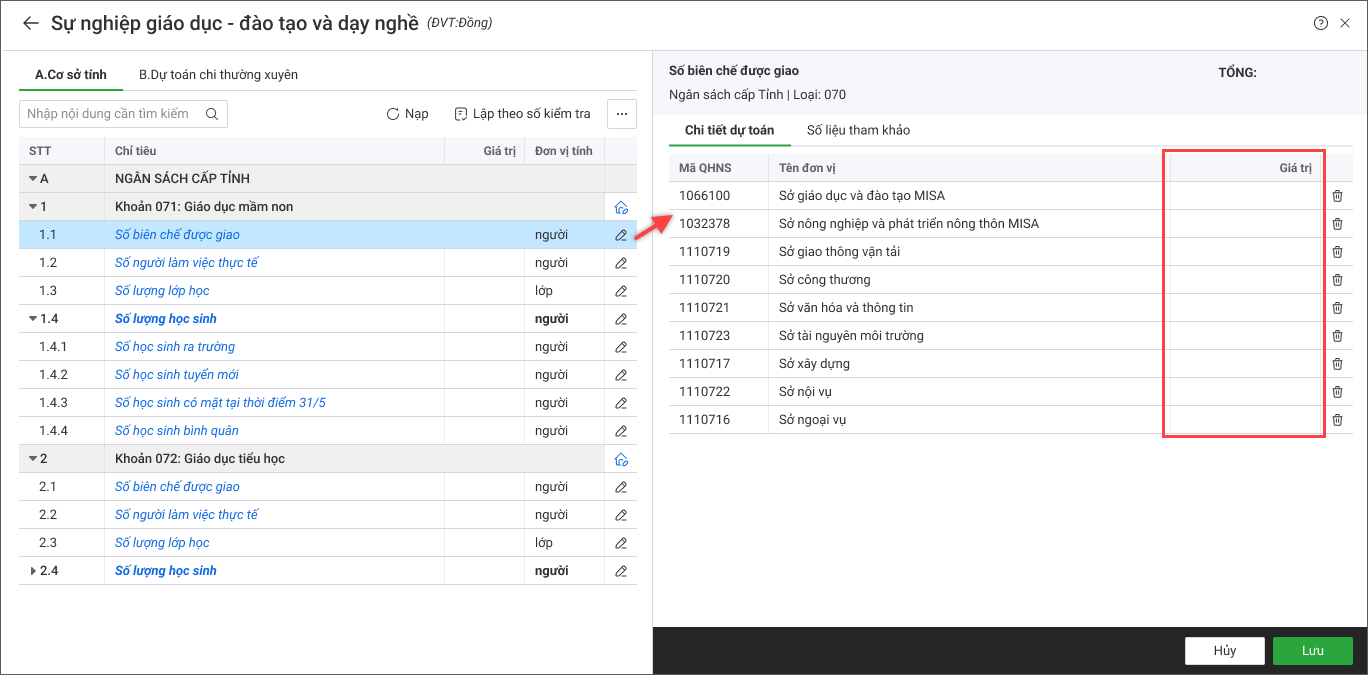Click trash icon for Sở công thương
The width and height of the screenshot is (1368, 675).
click(1337, 280)
